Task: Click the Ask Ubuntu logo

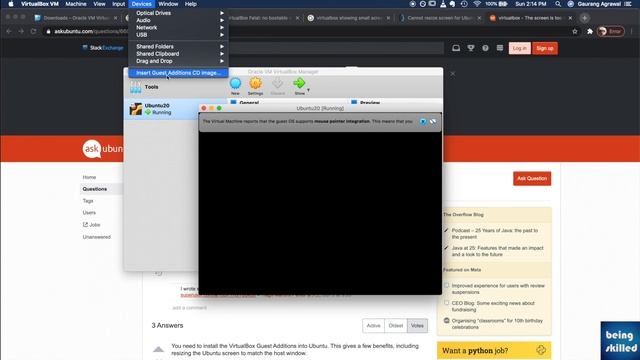Action: (103, 149)
